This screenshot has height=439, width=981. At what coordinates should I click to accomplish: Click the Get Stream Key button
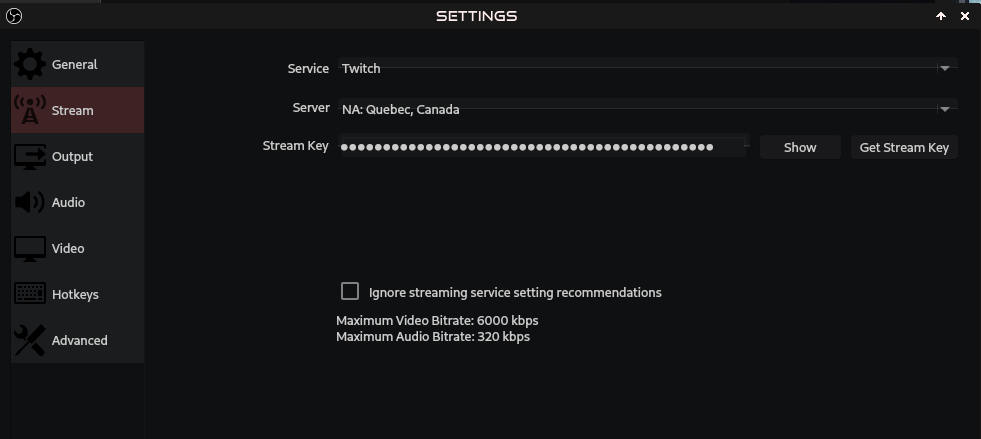[x=904, y=148]
